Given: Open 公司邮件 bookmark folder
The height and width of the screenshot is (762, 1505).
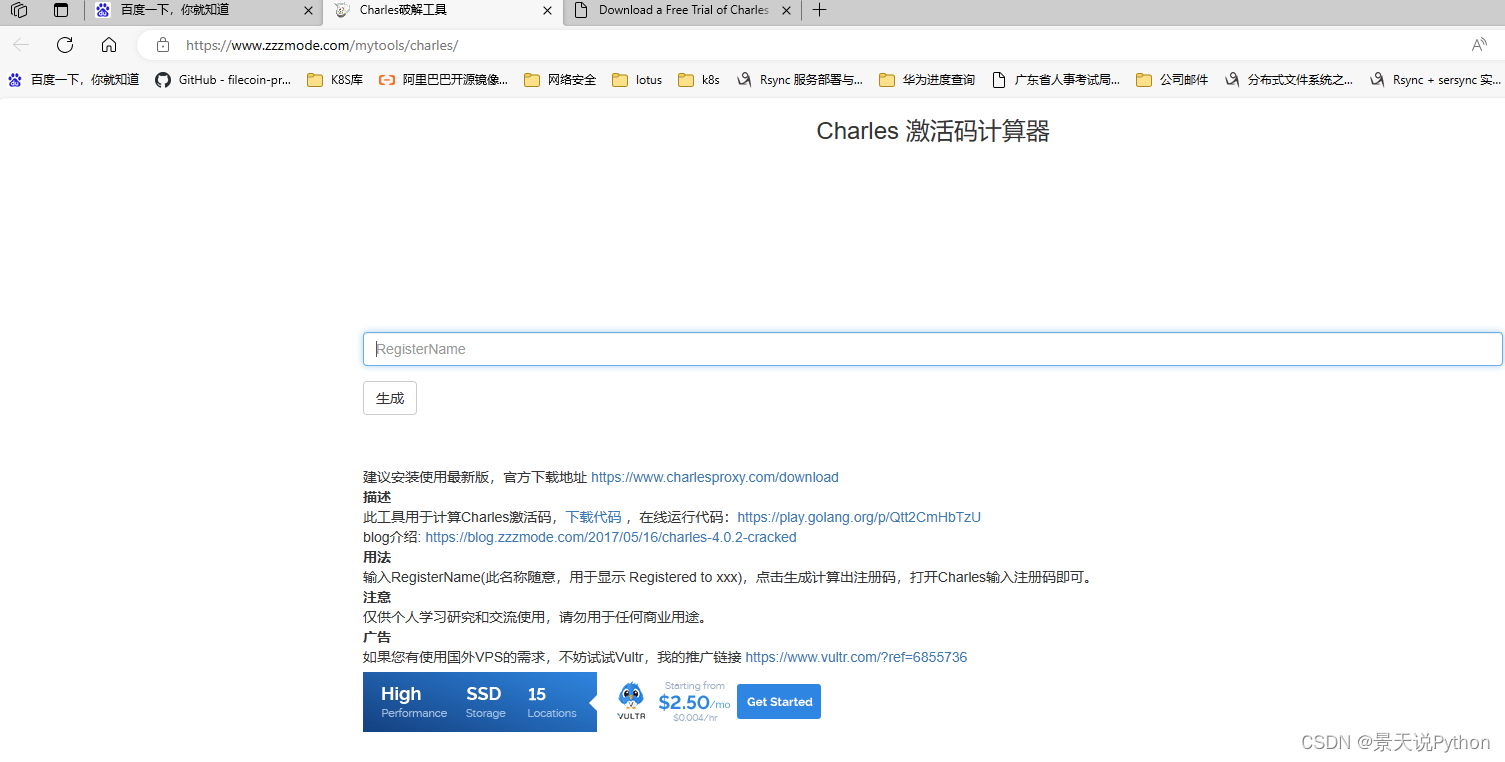Looking at the screenshot, I should [x=1172, y=80].
